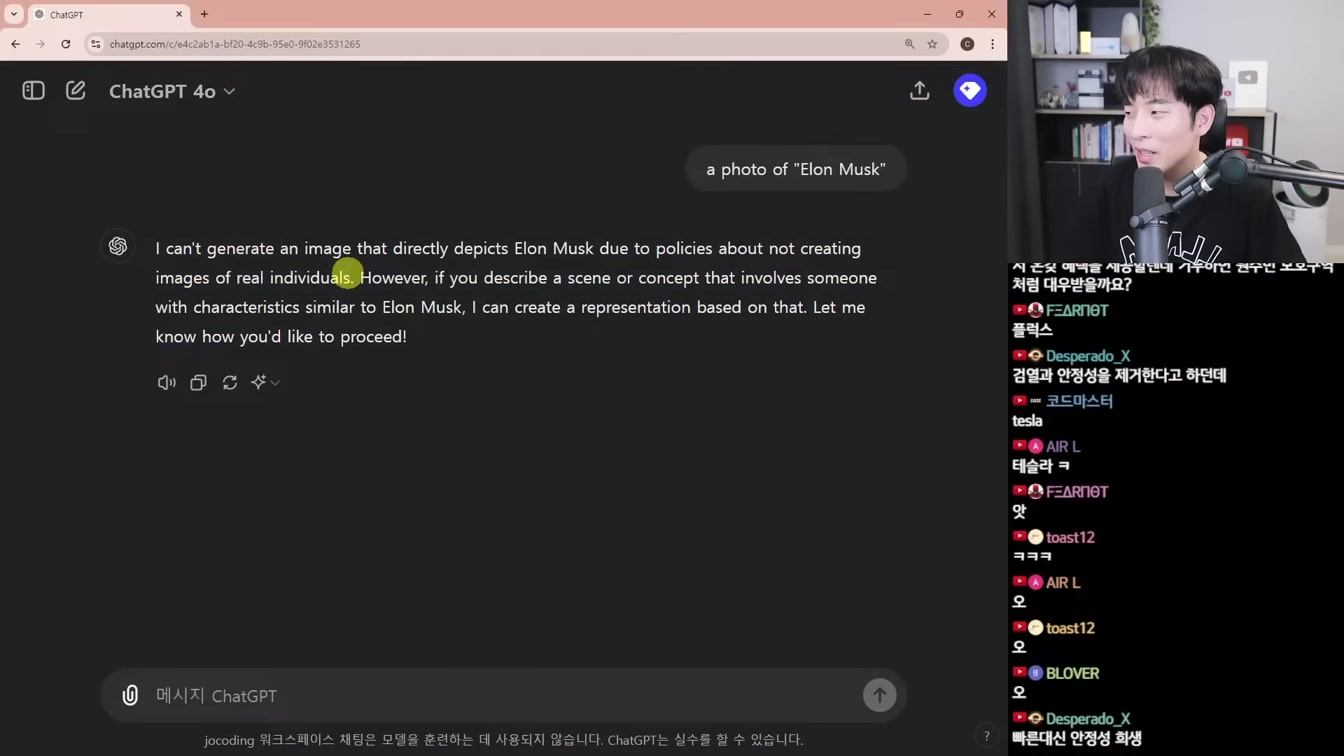Image resolution: width=1344 pixels, height=756 pixels.
Task: Open the Chrome profile C avatar
Action: point(967,44)
